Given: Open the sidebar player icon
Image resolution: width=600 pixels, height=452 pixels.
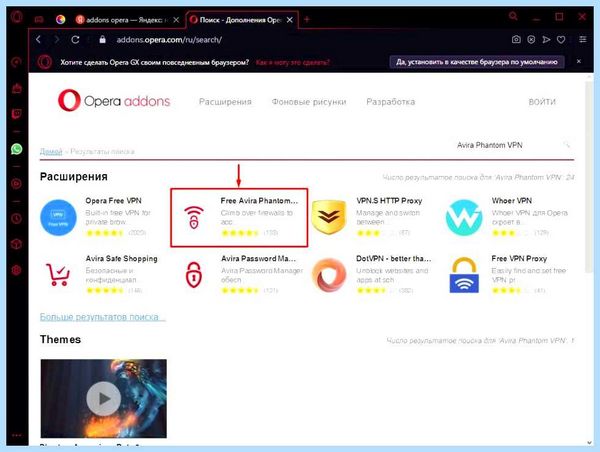Looking at the screenshot, I should (x=16, y=184).
